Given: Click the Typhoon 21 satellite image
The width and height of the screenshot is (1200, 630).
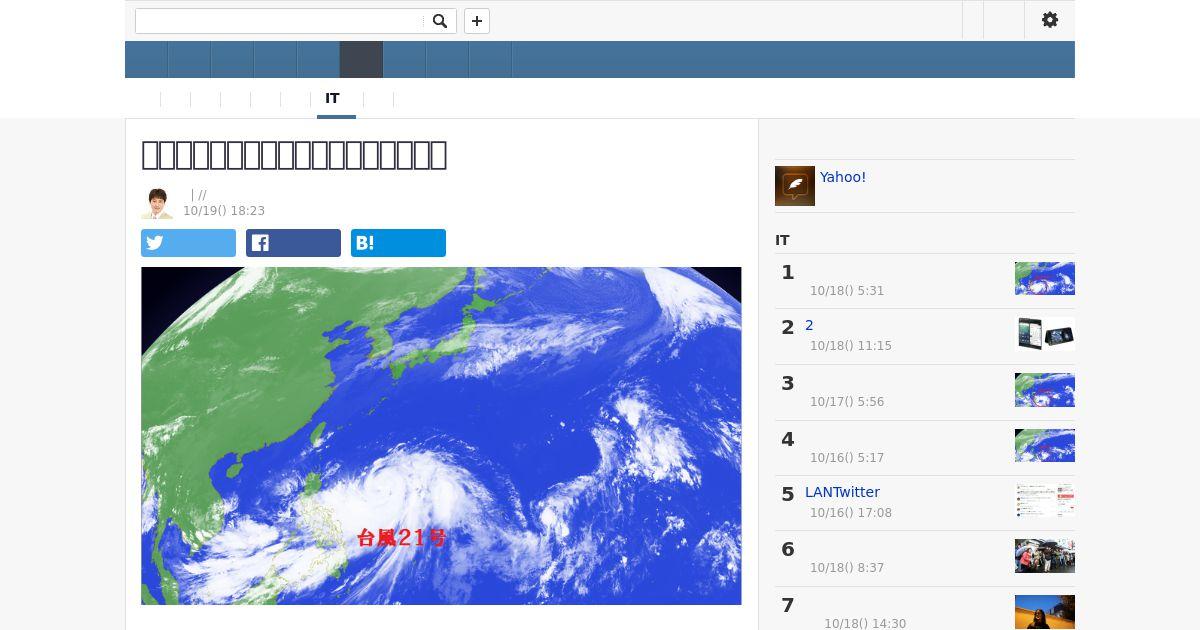Looking at the screenshot, I should [x=441, y=436].
